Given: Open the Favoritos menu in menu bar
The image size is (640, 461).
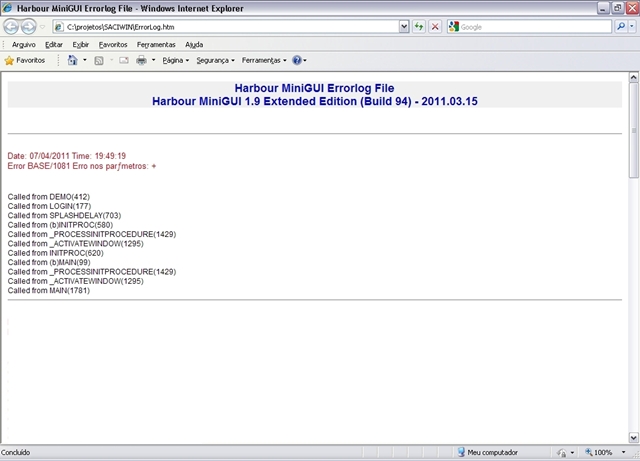Looking at the screenshot, I should (113, 45).
